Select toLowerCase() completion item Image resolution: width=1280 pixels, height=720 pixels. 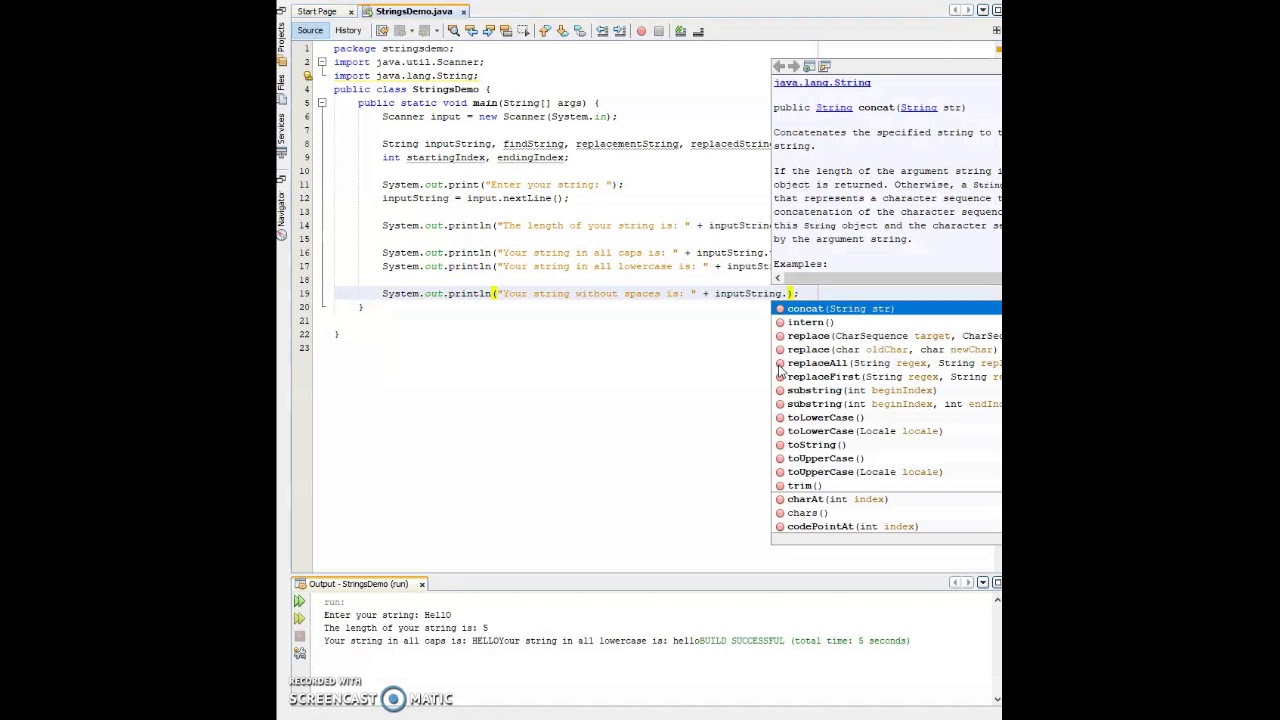click(886, 418)
